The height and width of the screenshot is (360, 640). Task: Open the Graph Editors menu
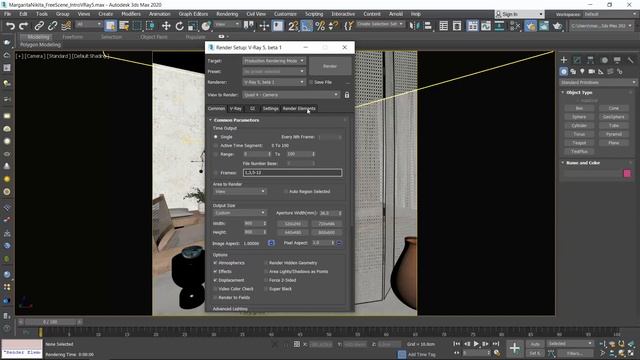pyautogui.click(x=193, y=14)
